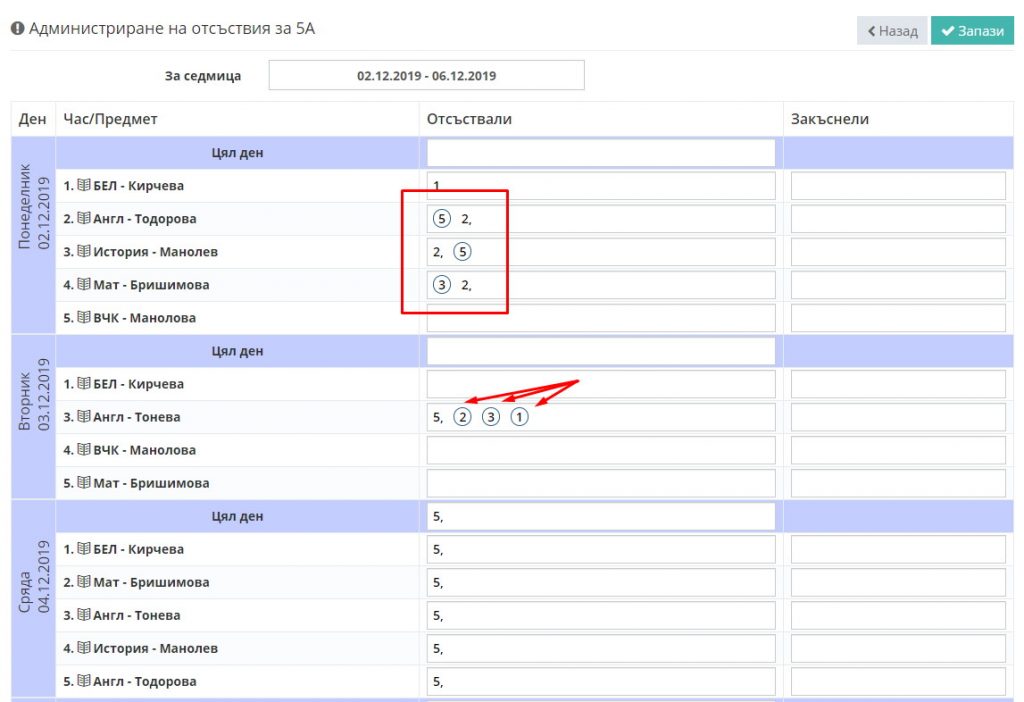Click circled number 2 in Tuesday Англ - Тонева row

pyautogui.click(x=462, y=417)
